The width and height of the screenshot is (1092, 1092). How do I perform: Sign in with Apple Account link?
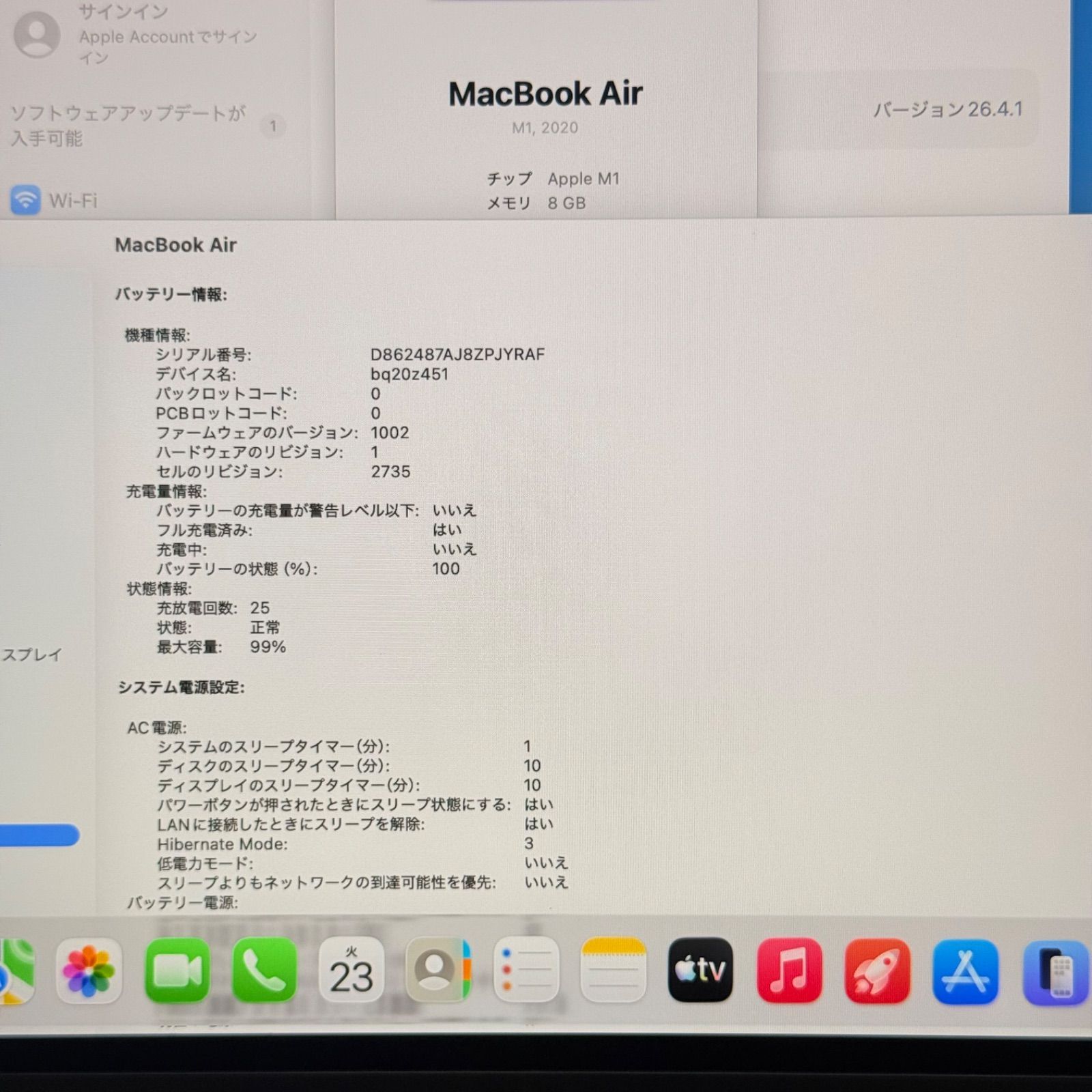tap(167, 47)
